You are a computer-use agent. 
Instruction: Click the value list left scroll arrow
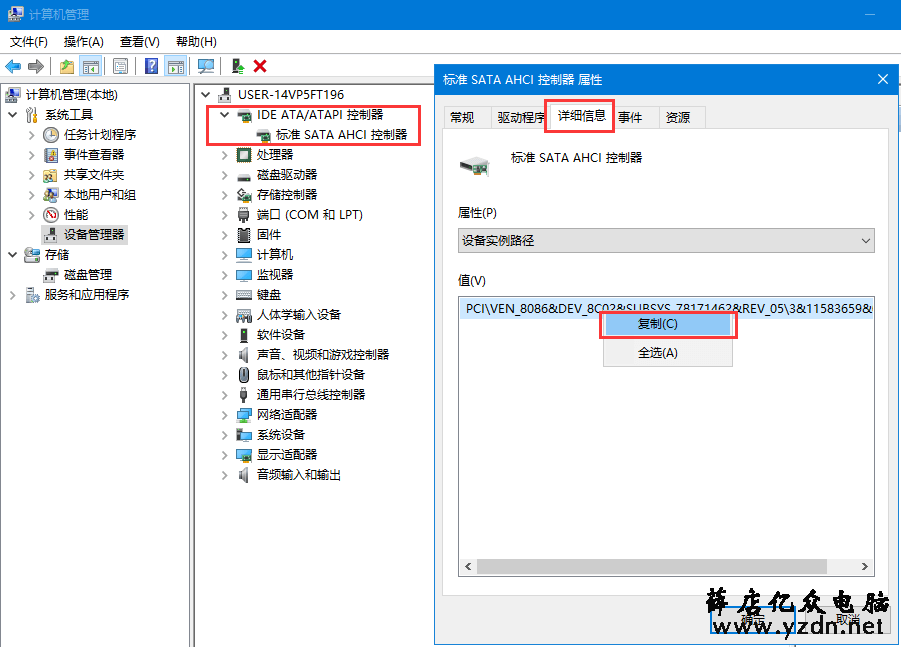tap(468, 567)
